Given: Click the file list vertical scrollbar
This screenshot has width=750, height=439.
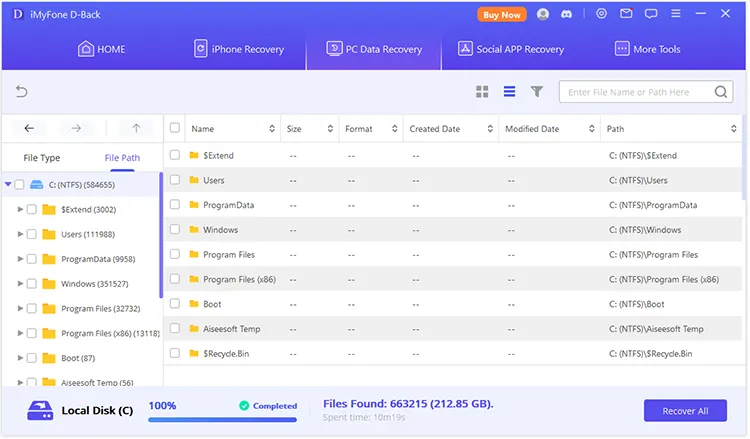Looking at the screenshot, I should pos(744,158).
